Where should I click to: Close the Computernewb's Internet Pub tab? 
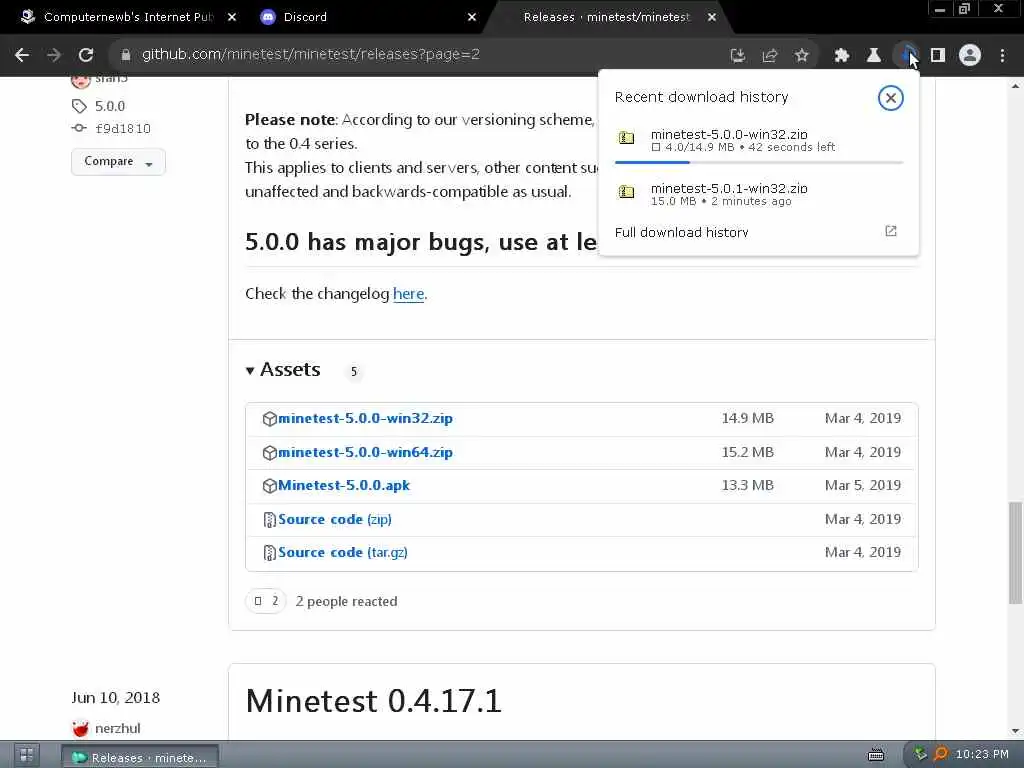232,18
